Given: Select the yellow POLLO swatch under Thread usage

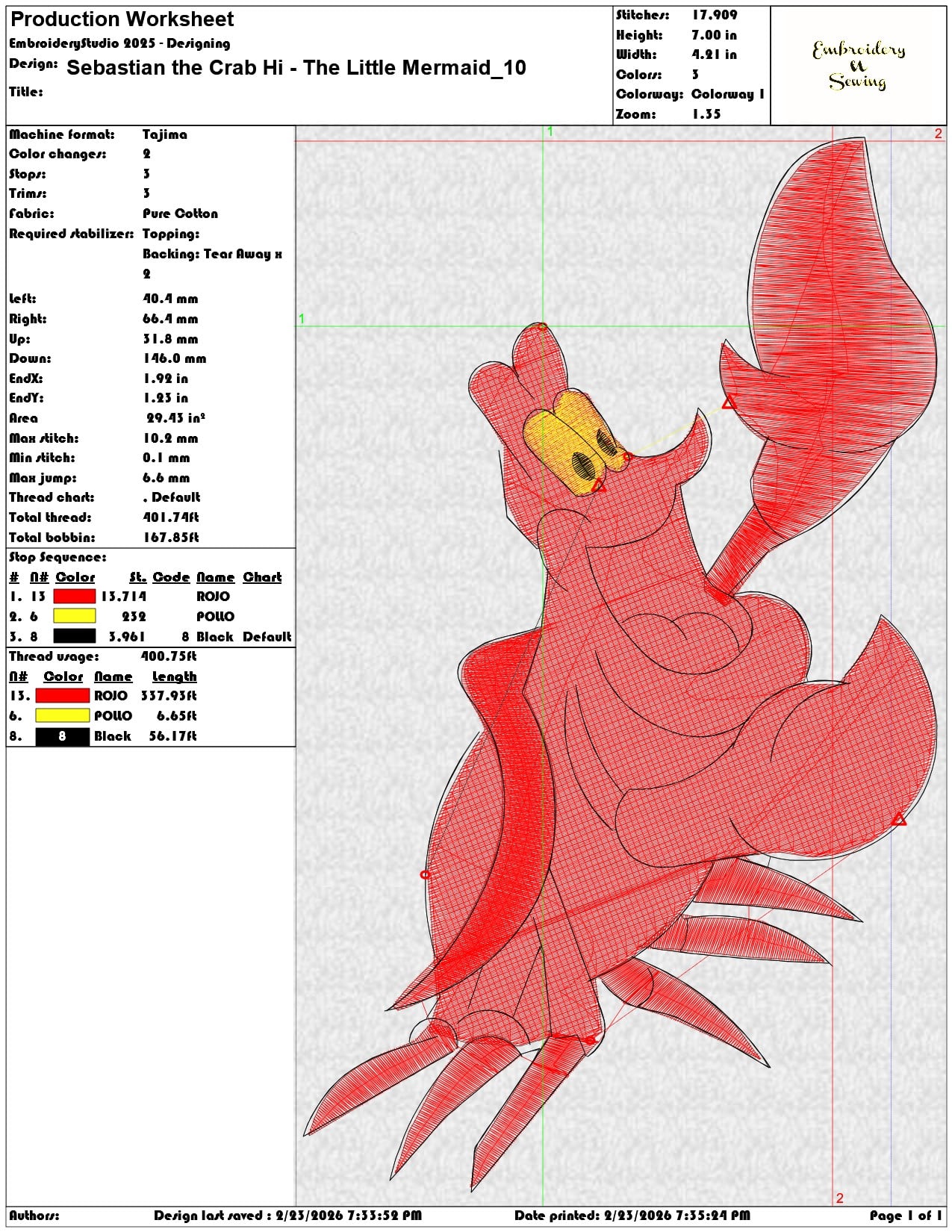Looking at the screenshot, I should pyautogui.click(x=63, y=715).
